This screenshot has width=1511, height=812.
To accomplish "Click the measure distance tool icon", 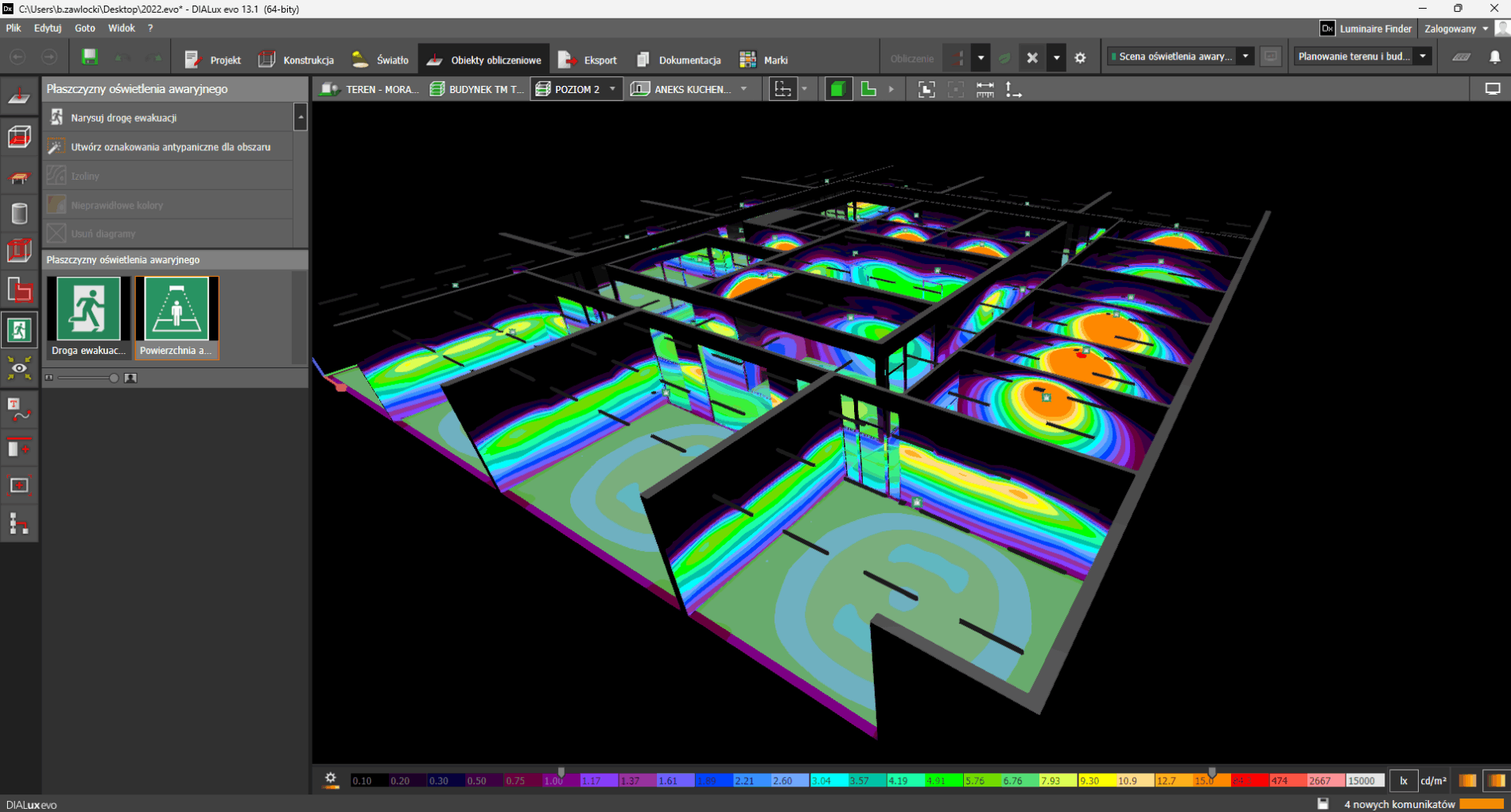I will click(x=985, y=90).
